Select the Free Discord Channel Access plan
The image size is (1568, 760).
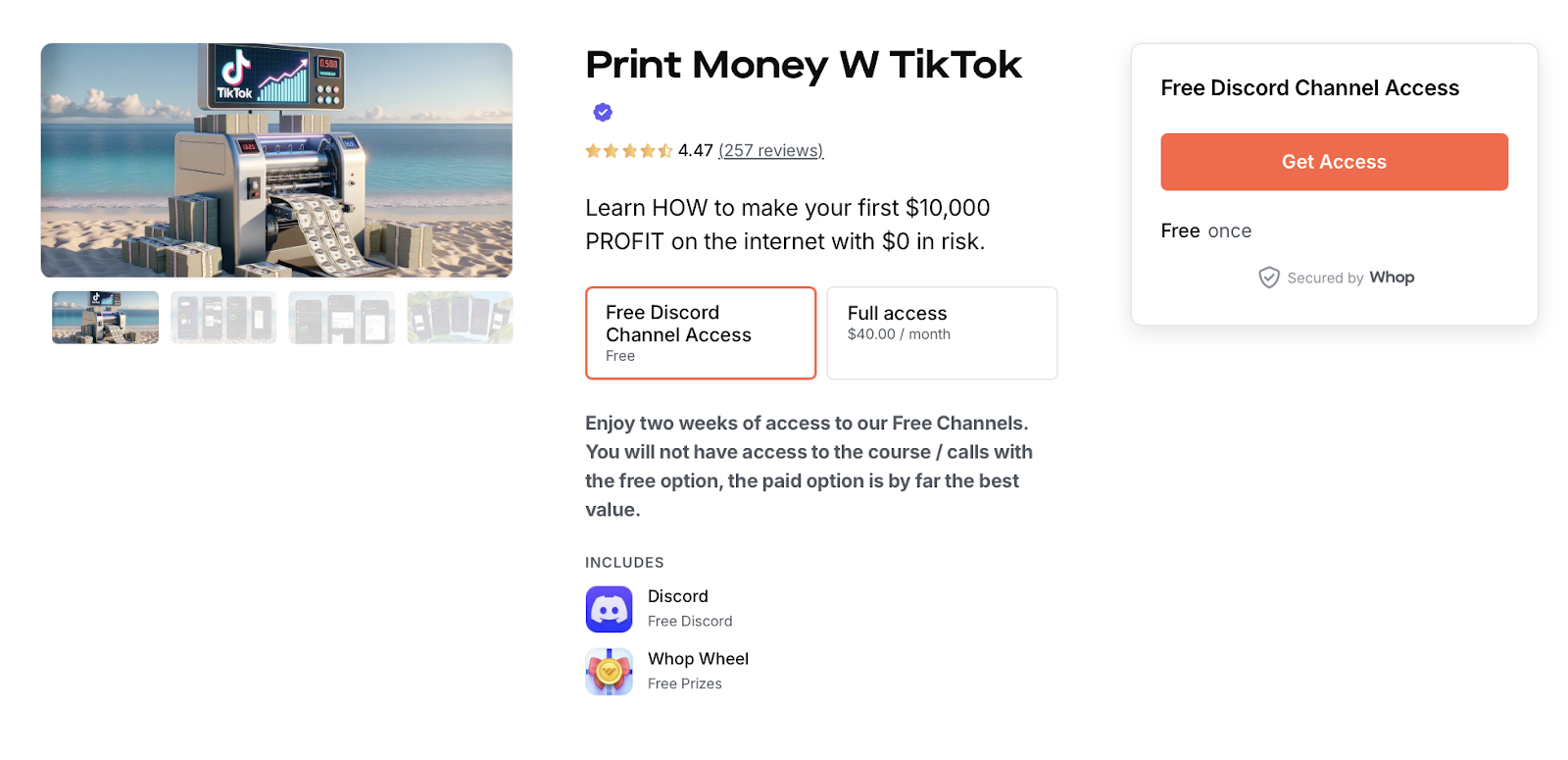(700, 332)
